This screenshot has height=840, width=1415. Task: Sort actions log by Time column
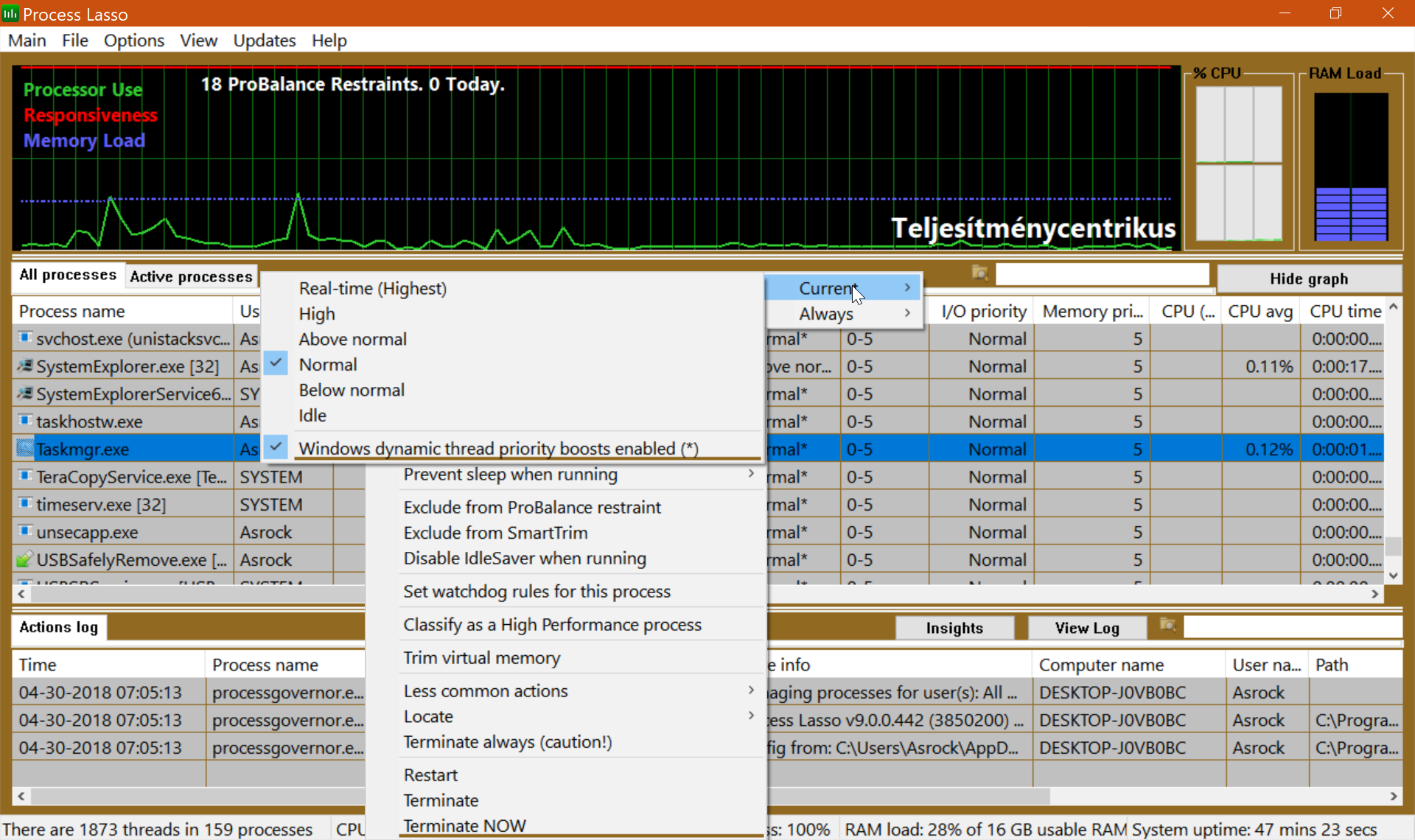click(x=108, y=665)
